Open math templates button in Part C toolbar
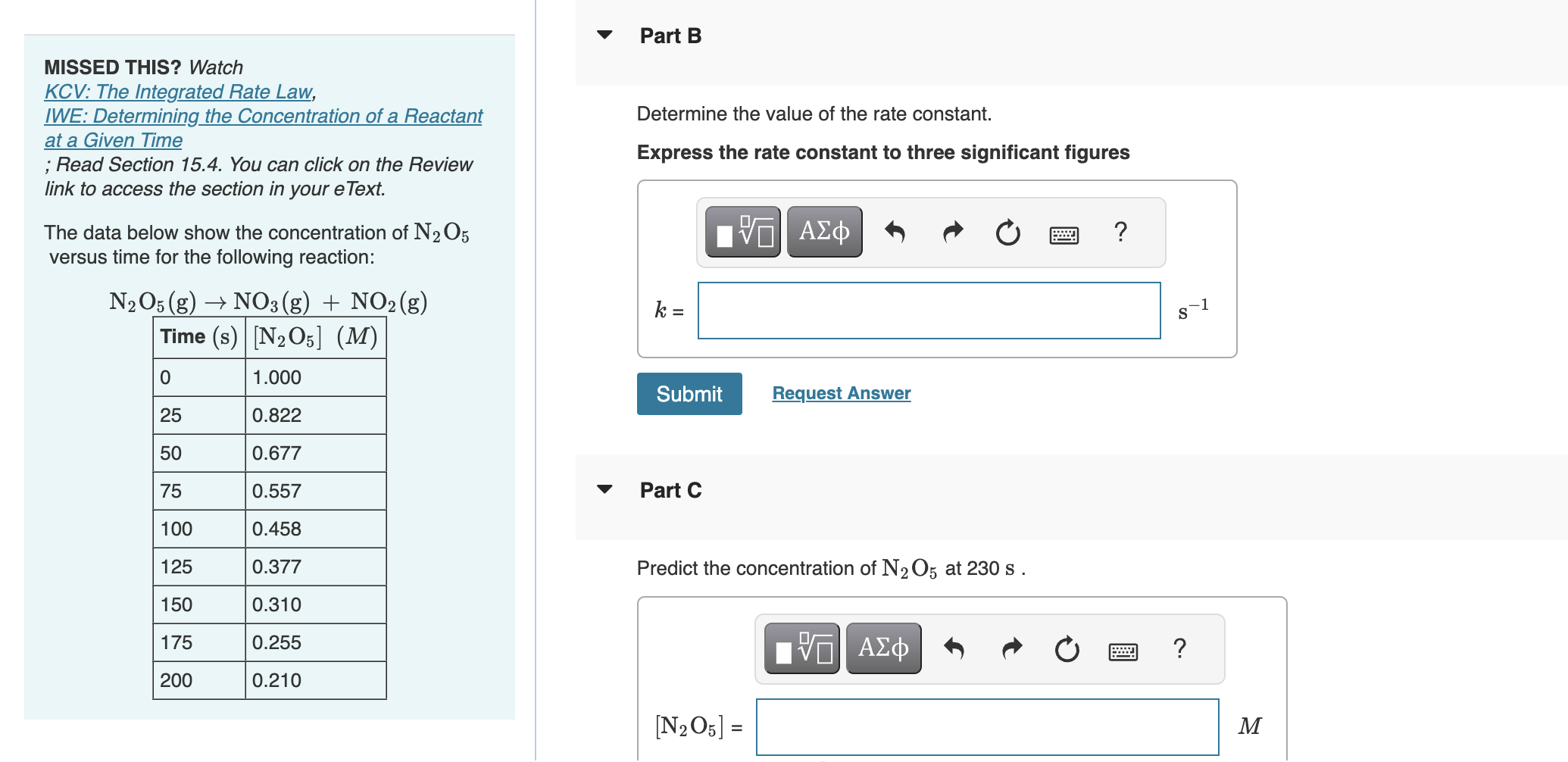Screen dimensions: 1568x762 pos(801,648)
